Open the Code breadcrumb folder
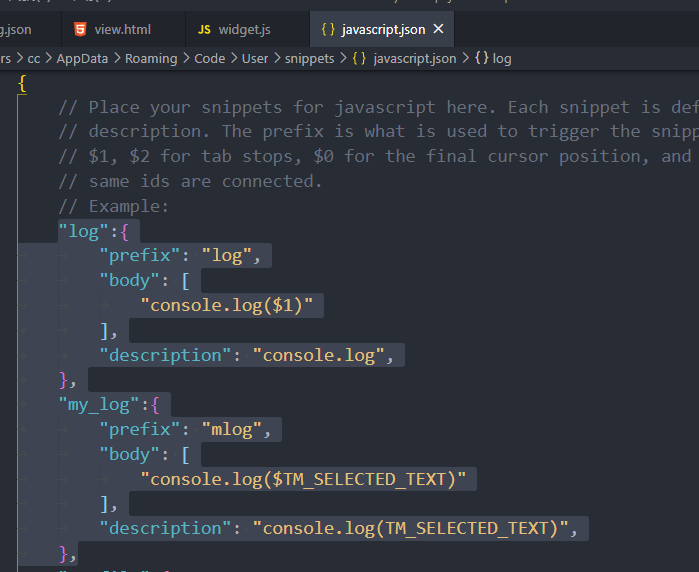The image size is (699, 572). 210,58
